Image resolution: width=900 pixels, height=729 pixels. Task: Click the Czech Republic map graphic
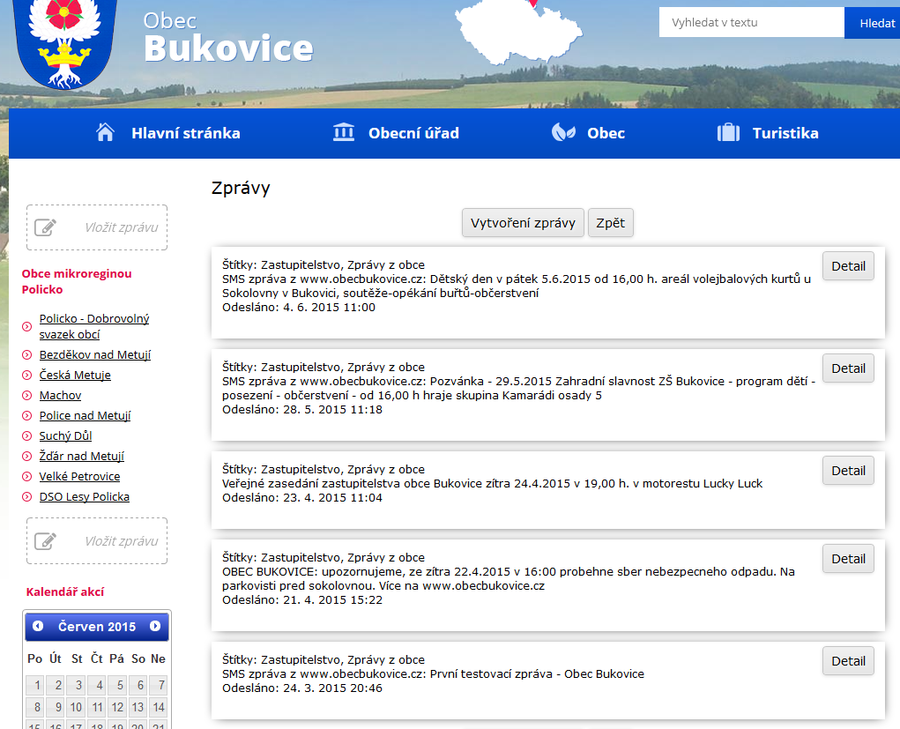tap(518, 32)
